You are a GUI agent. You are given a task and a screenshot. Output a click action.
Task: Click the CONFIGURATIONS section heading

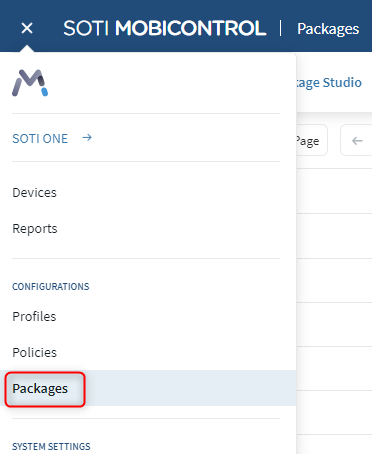click(51, 286)
